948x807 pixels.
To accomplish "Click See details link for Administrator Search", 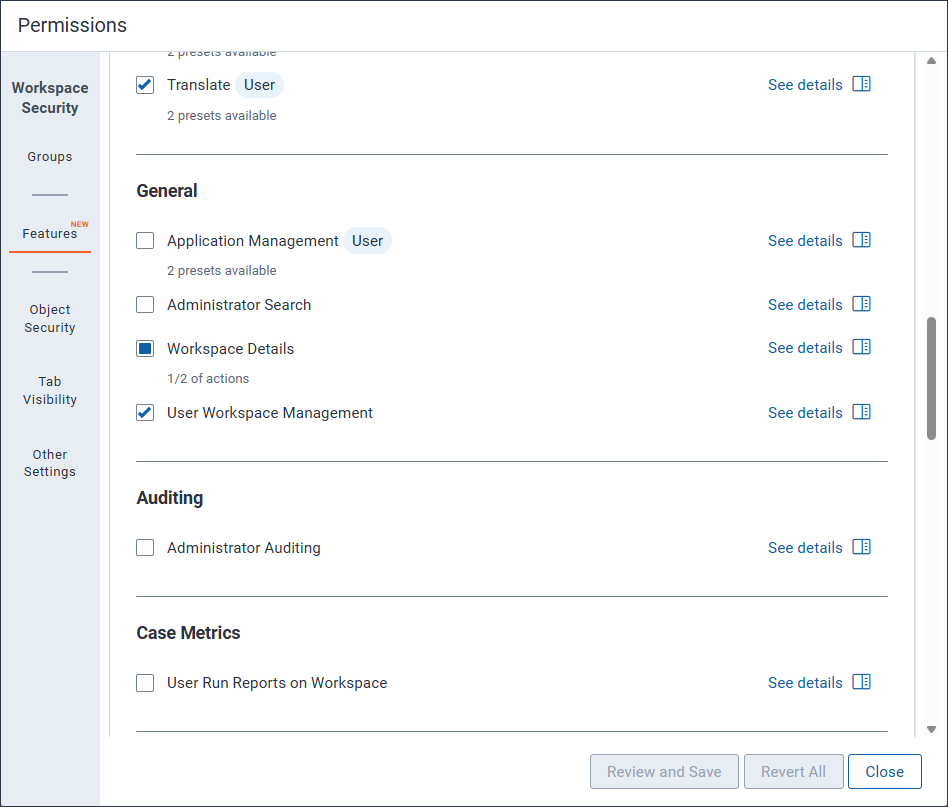I will pyautogui.click(x=805, y=305).
